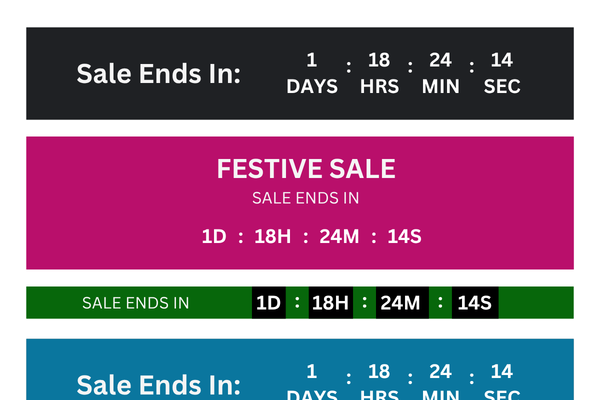Viewport: 600px width, 400px height.
Task: Click the 18H value in pink banner
Action: (271, 237)
